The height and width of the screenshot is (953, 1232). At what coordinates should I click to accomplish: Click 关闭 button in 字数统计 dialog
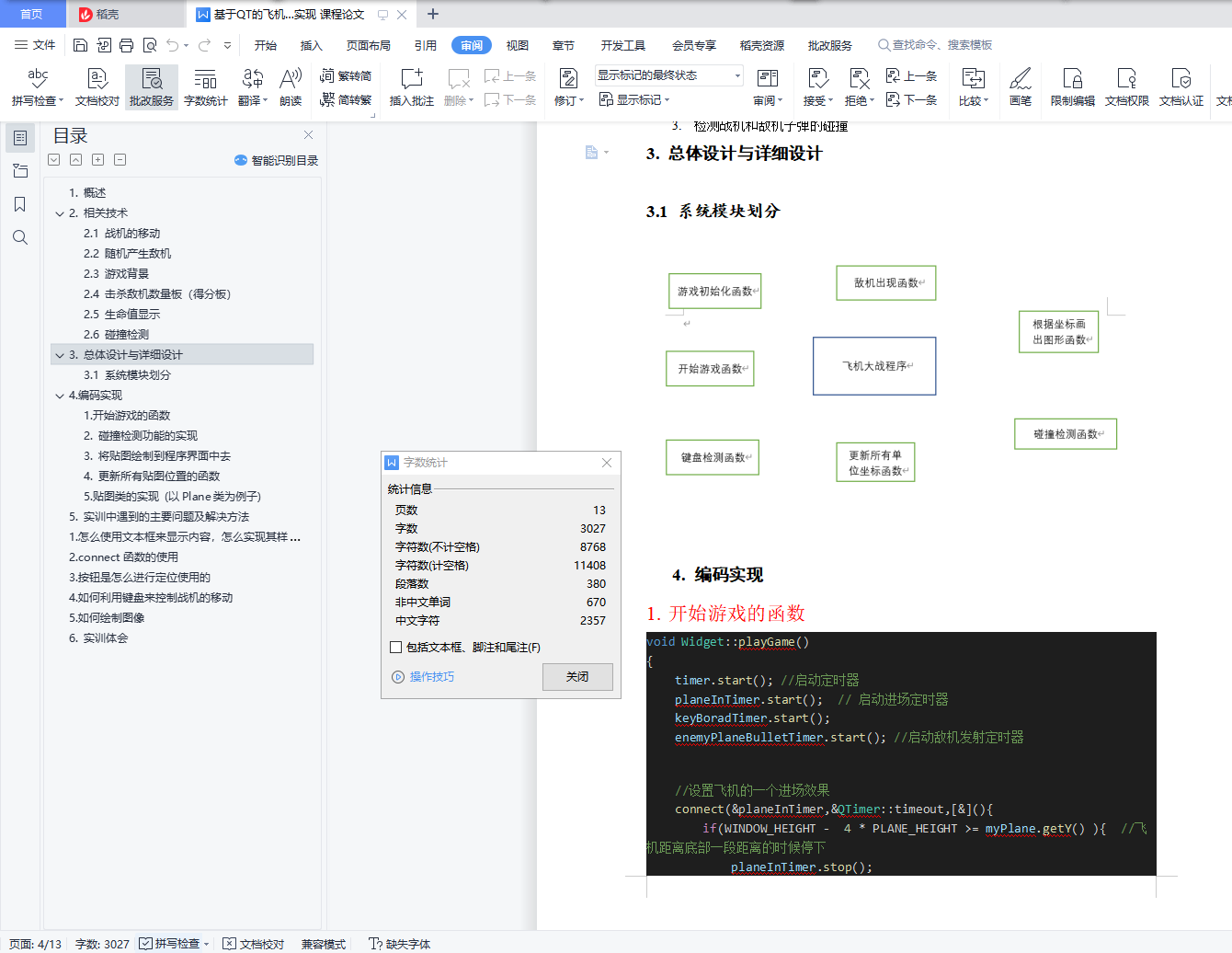pos(577,677)
